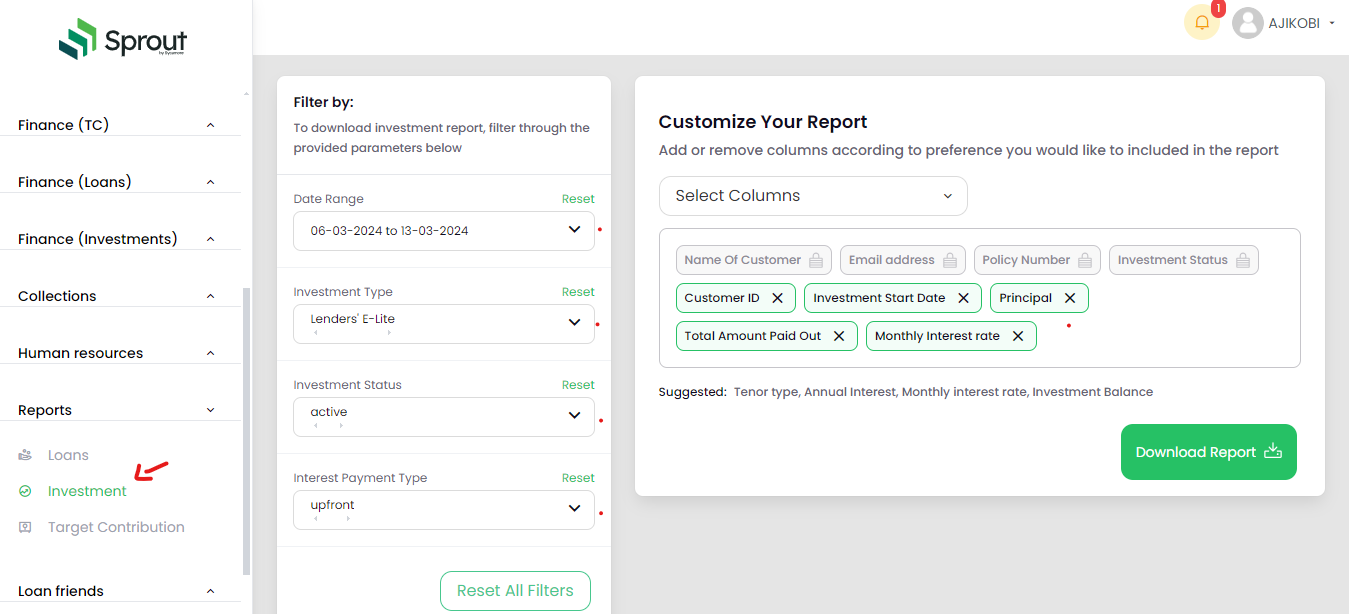The image size is (1349, 614).
Task: Click the AJIKOBI user avatar icon
Action: [1247, 23]
